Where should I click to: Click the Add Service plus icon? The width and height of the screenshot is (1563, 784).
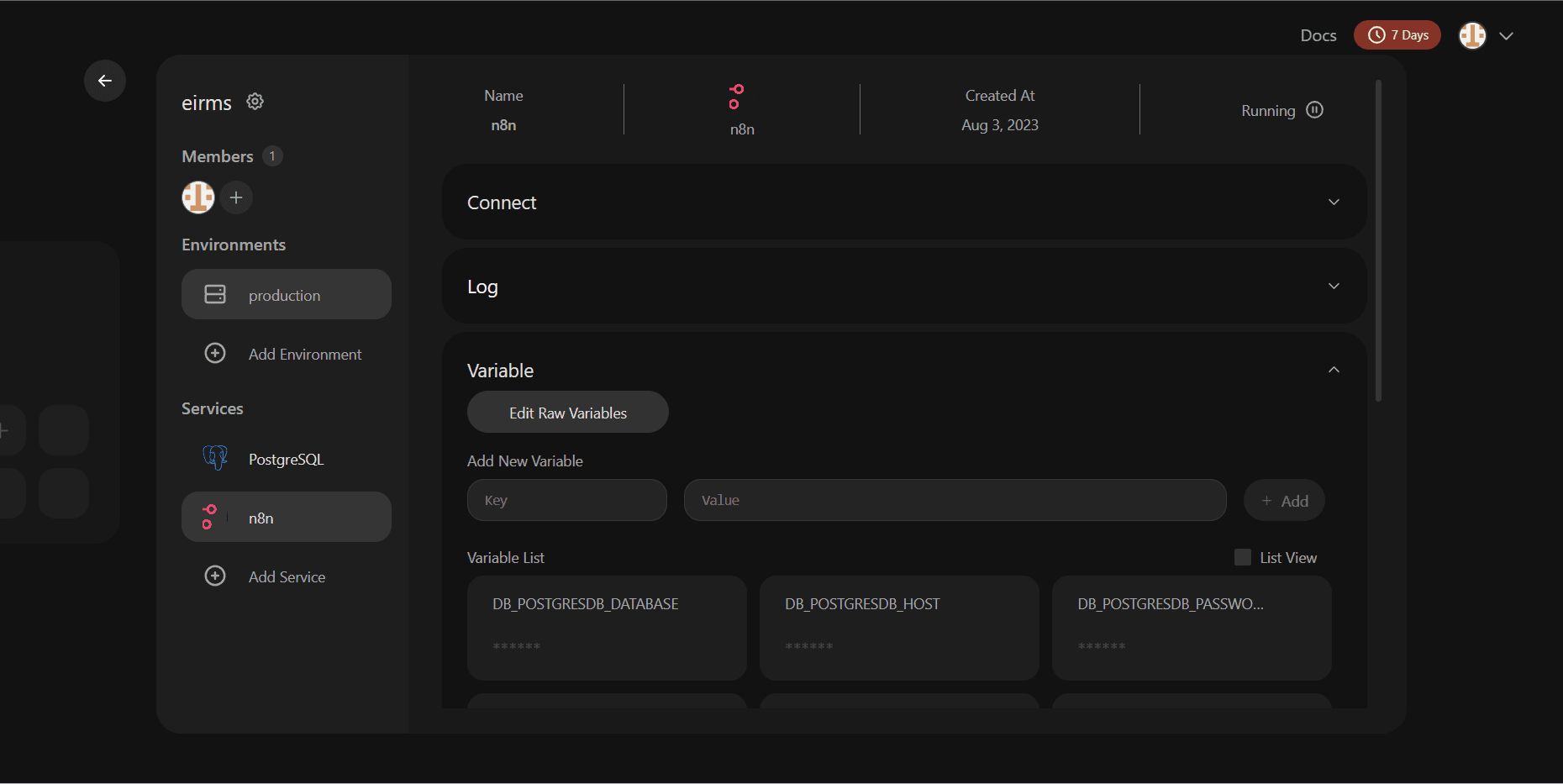215,576
